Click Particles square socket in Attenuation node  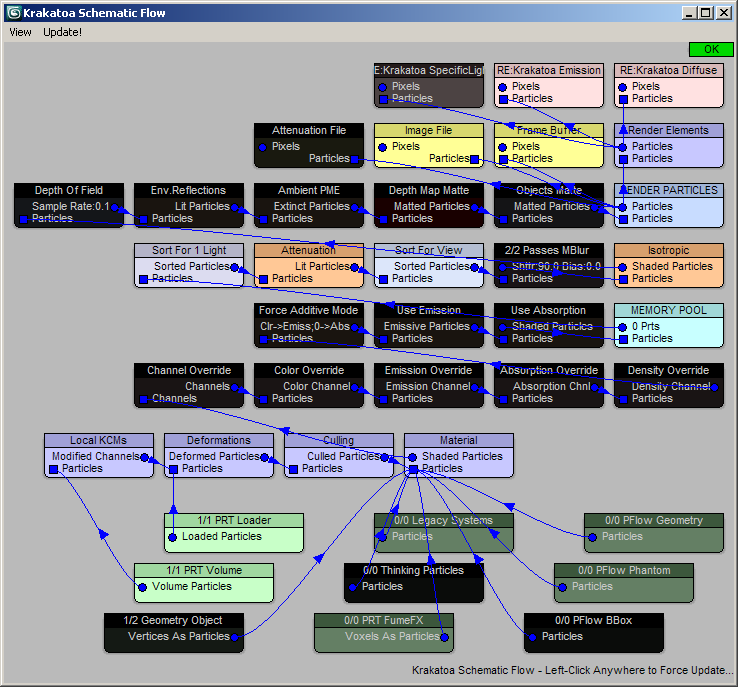[263, 280]
